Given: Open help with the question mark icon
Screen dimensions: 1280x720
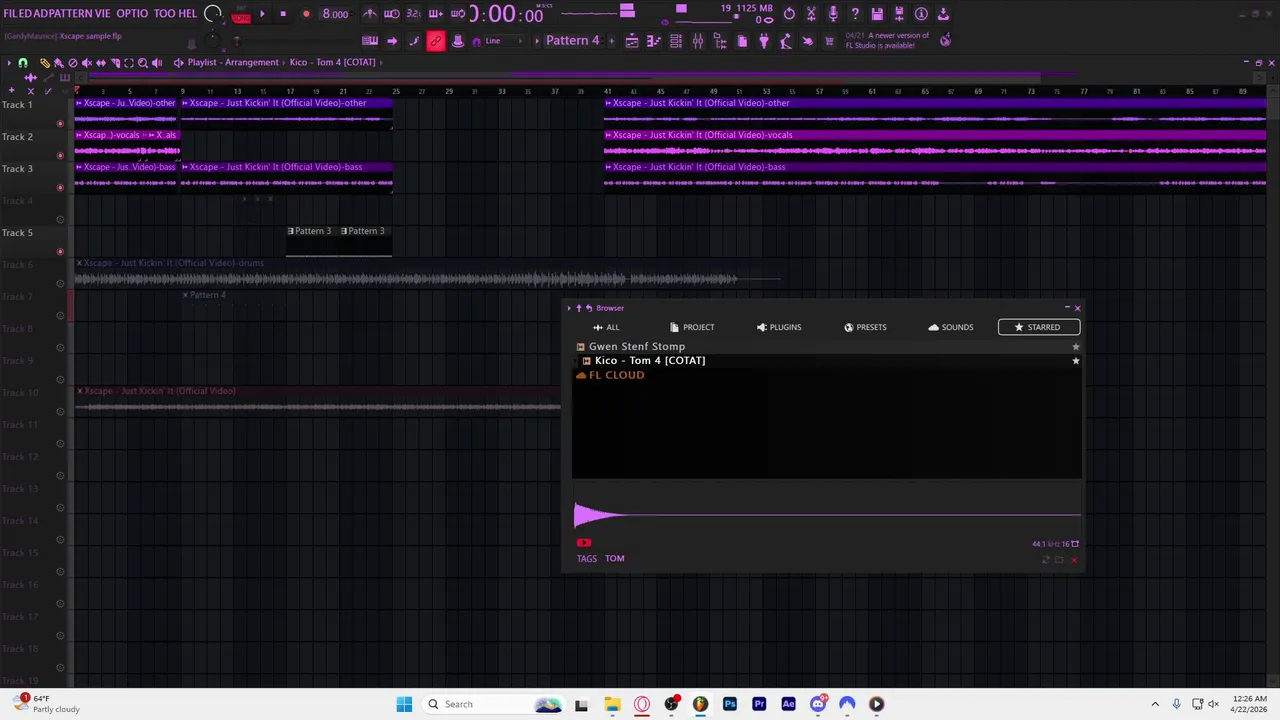Looking at the screenshot, I should [x=855, y=14].
